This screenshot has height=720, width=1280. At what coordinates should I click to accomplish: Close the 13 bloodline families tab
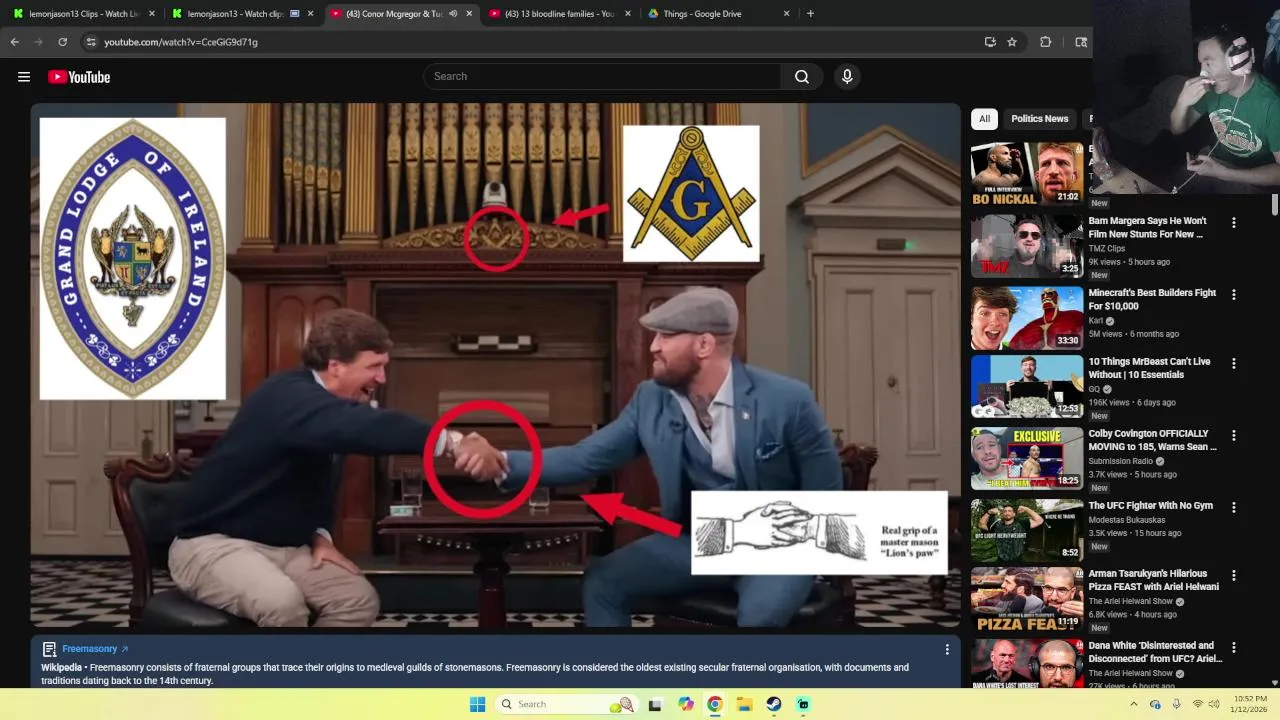[x=628, y=14]
